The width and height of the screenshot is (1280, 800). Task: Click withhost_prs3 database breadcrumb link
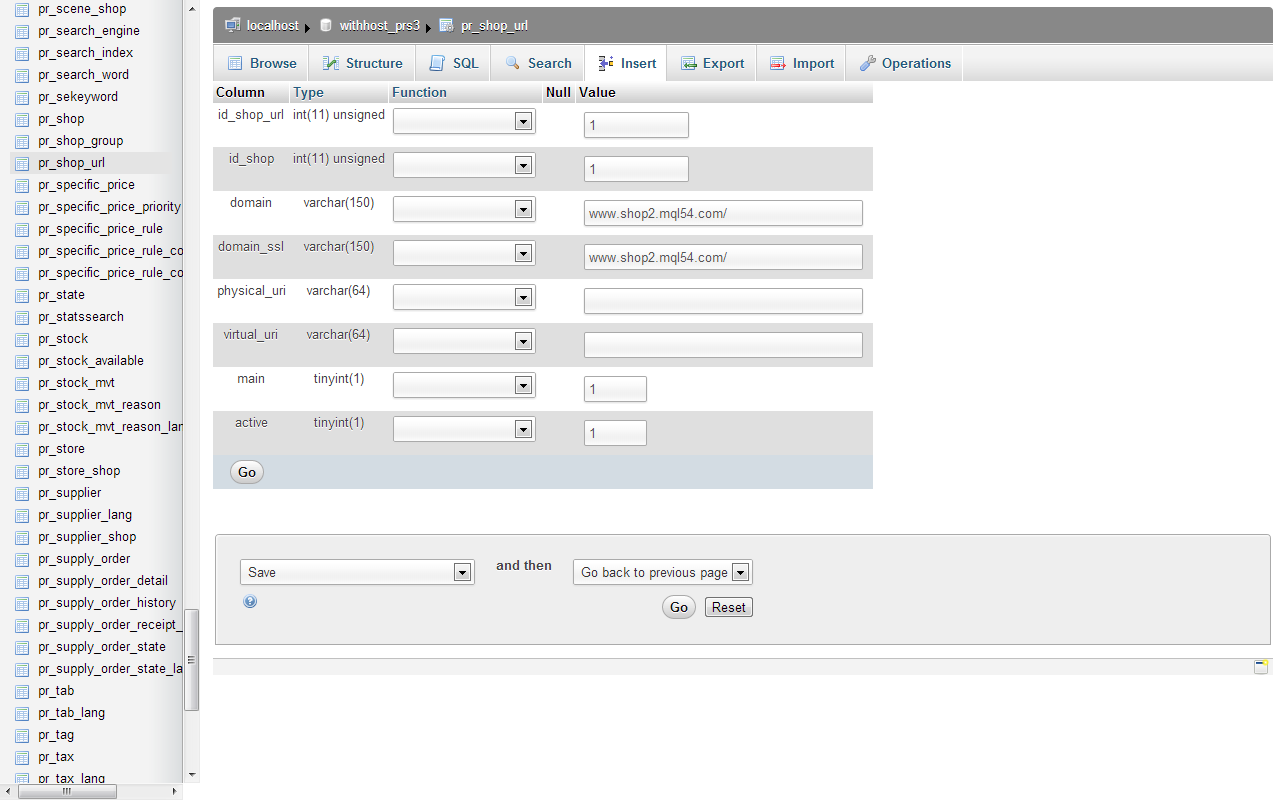[x=379, y=25]
